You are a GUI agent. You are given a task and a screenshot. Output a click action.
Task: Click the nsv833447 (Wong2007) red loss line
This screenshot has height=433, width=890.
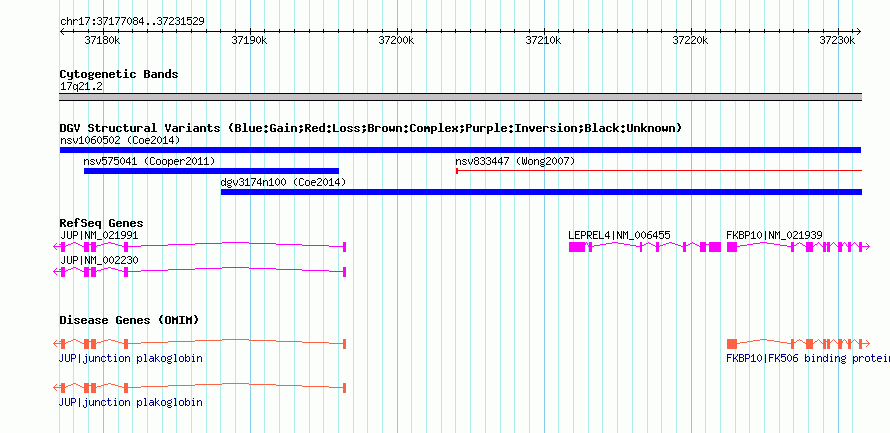click(x=659, y=170)
